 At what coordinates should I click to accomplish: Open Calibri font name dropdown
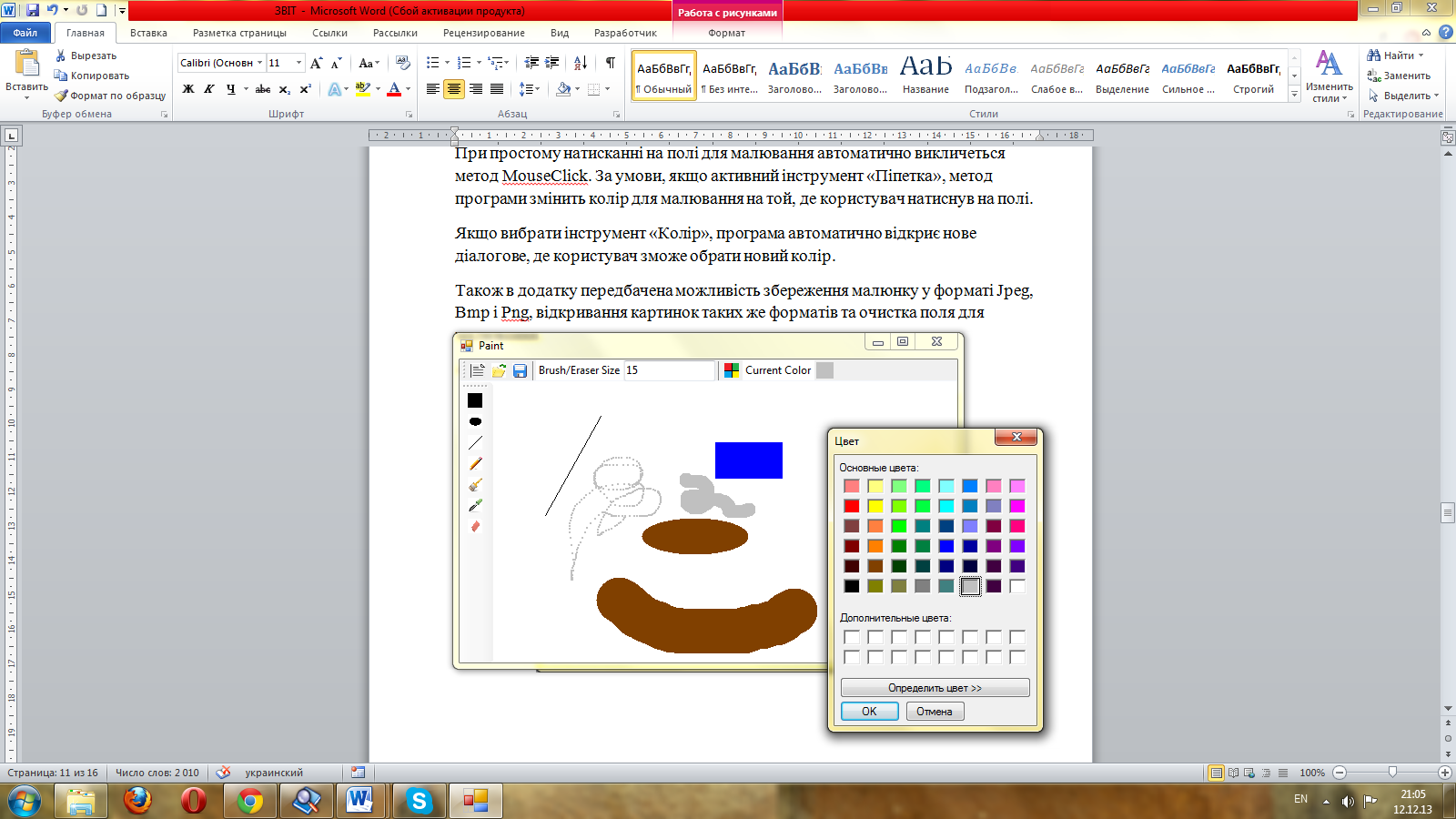pyautogui.click(x=259, y=63)
